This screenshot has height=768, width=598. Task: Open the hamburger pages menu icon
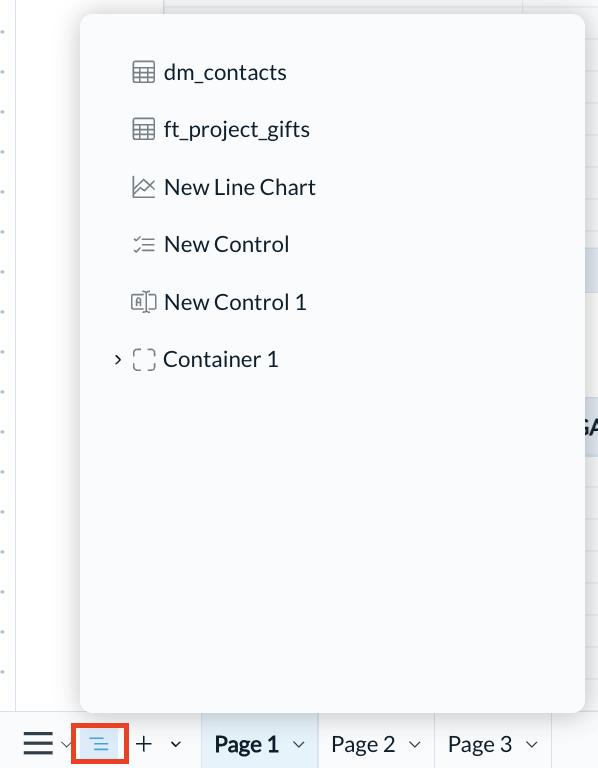tap(38, 744)
